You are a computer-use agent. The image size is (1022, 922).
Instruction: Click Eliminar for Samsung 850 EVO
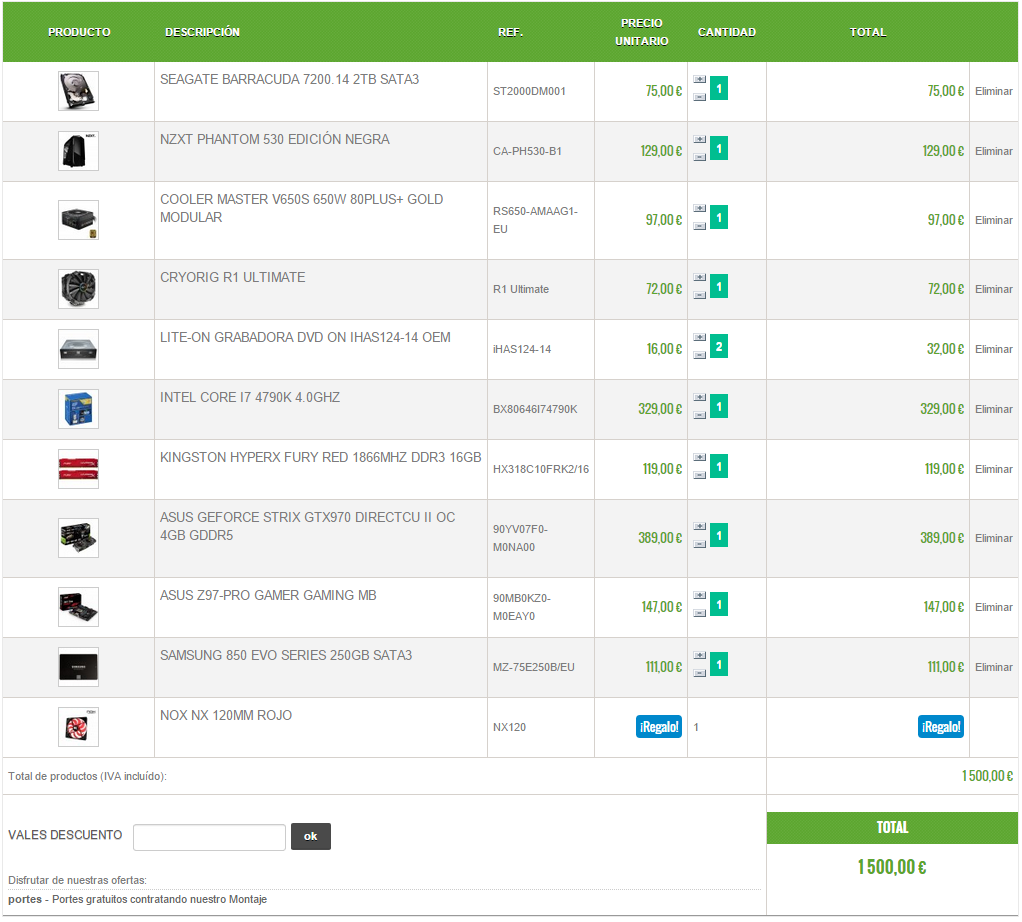pos(993,667)
